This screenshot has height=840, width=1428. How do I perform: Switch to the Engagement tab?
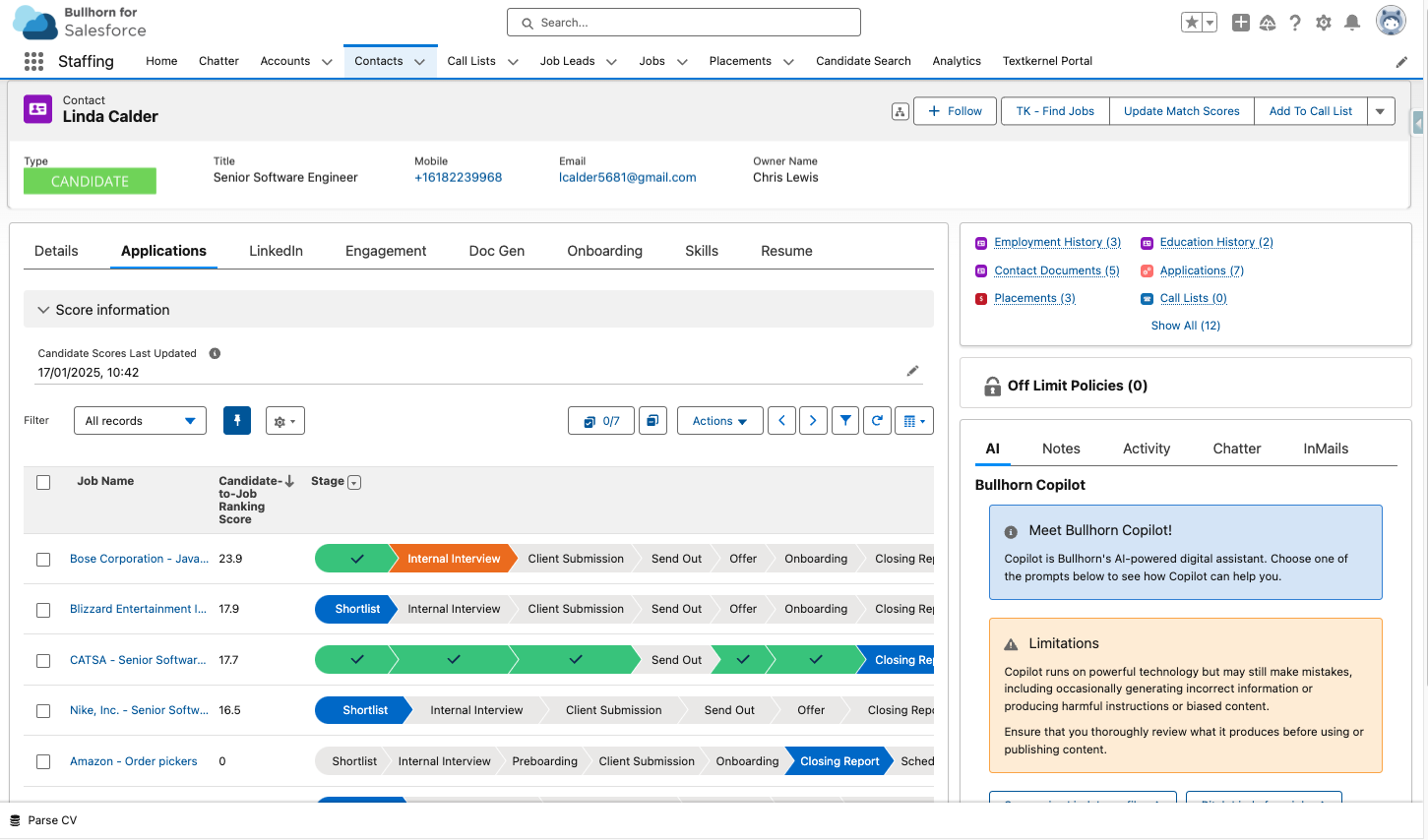pos(386,251)
